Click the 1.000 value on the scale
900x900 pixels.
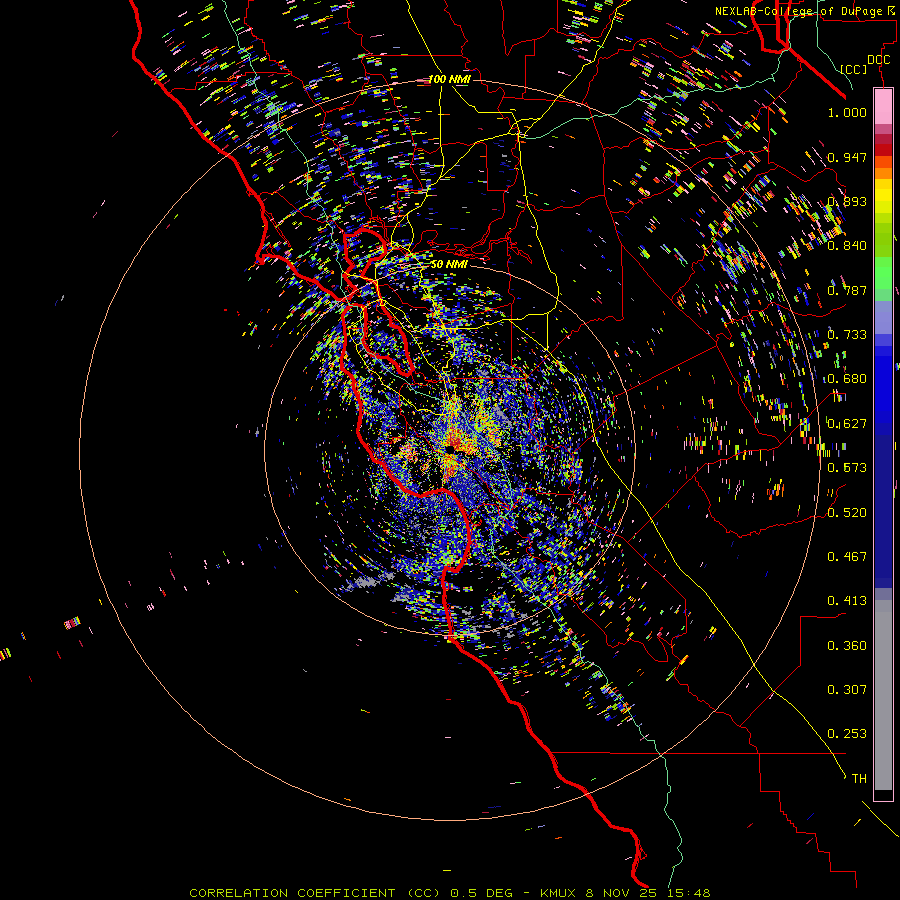click(847, 112)
